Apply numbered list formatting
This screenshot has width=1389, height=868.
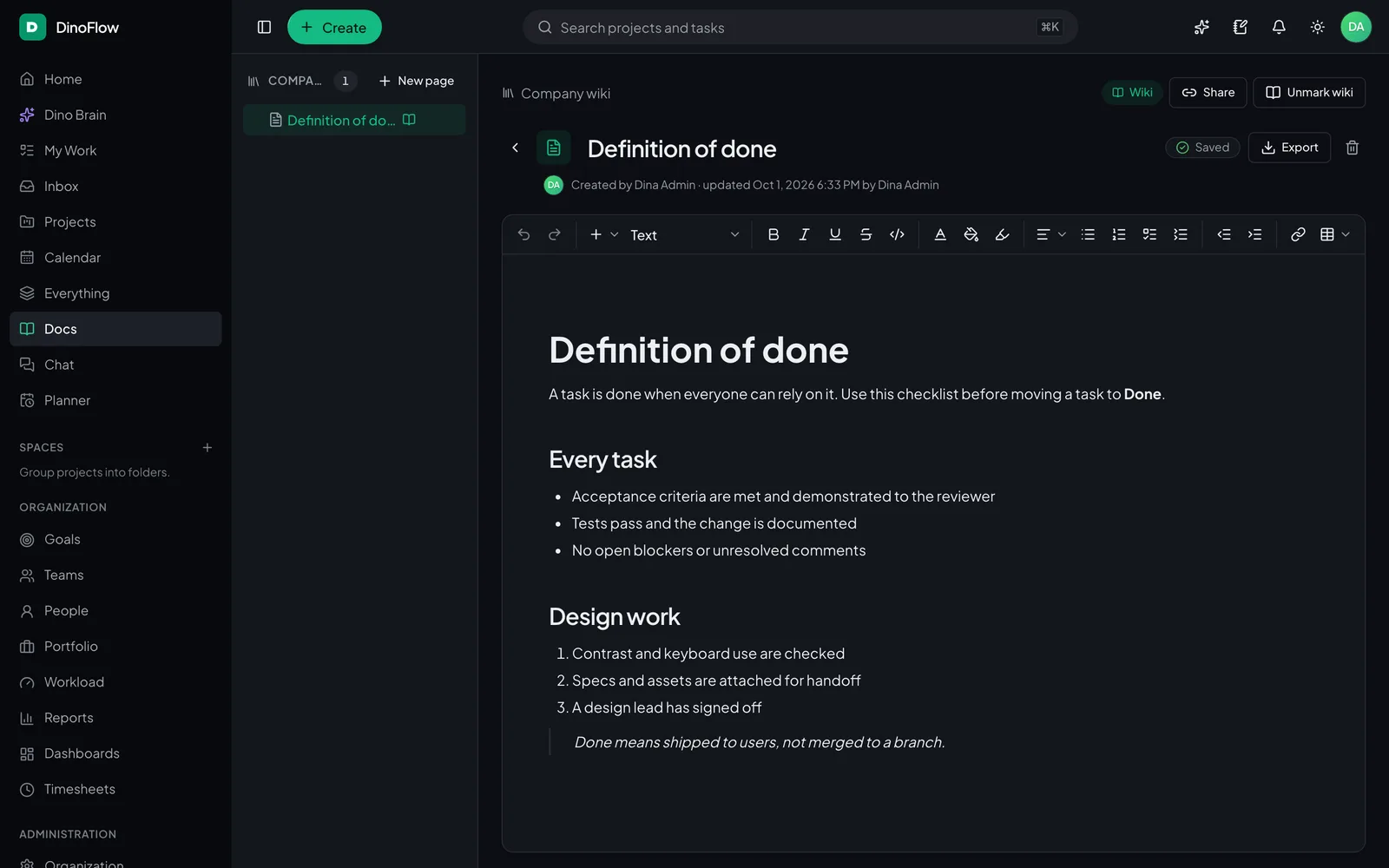1119,234
